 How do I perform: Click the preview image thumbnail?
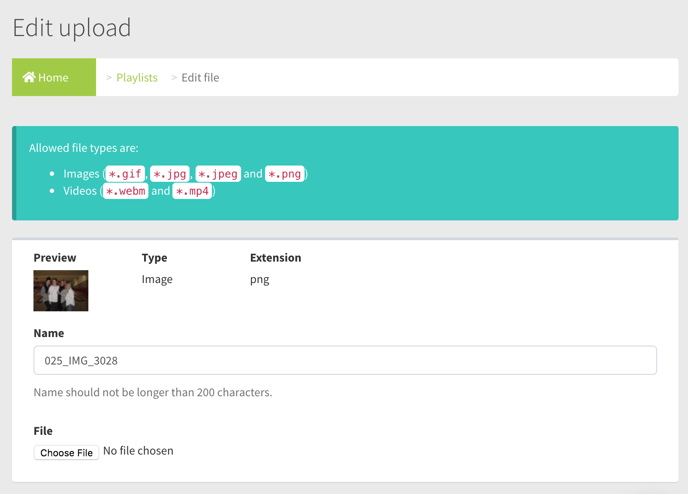point(61,291)
